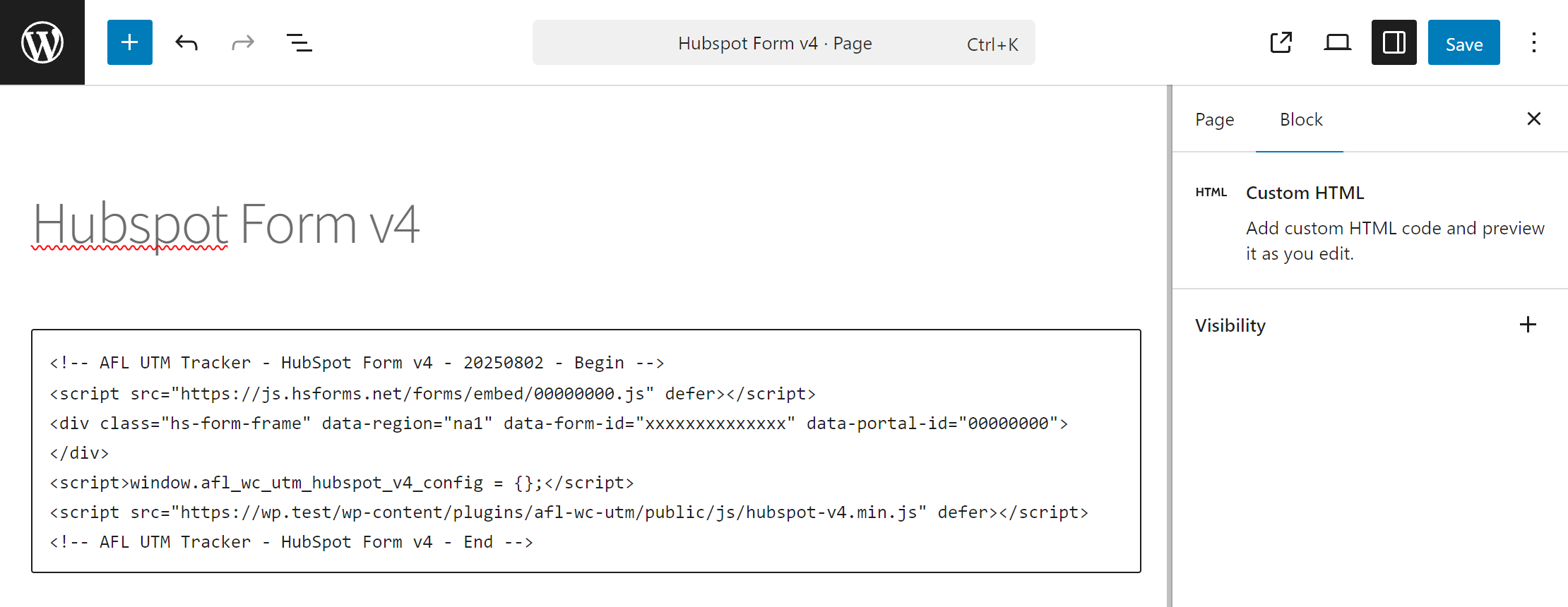View the page in a new tab
1568x607 pixels.
tap(1281, 42)
